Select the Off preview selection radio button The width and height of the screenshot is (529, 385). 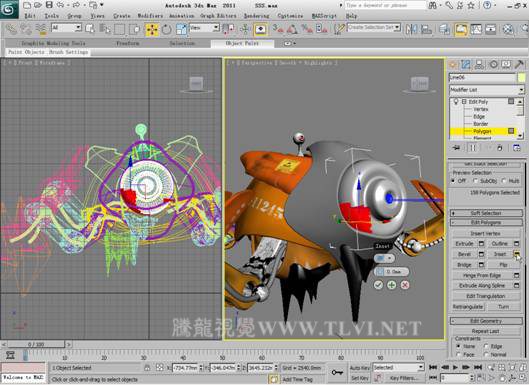[453, 181]
